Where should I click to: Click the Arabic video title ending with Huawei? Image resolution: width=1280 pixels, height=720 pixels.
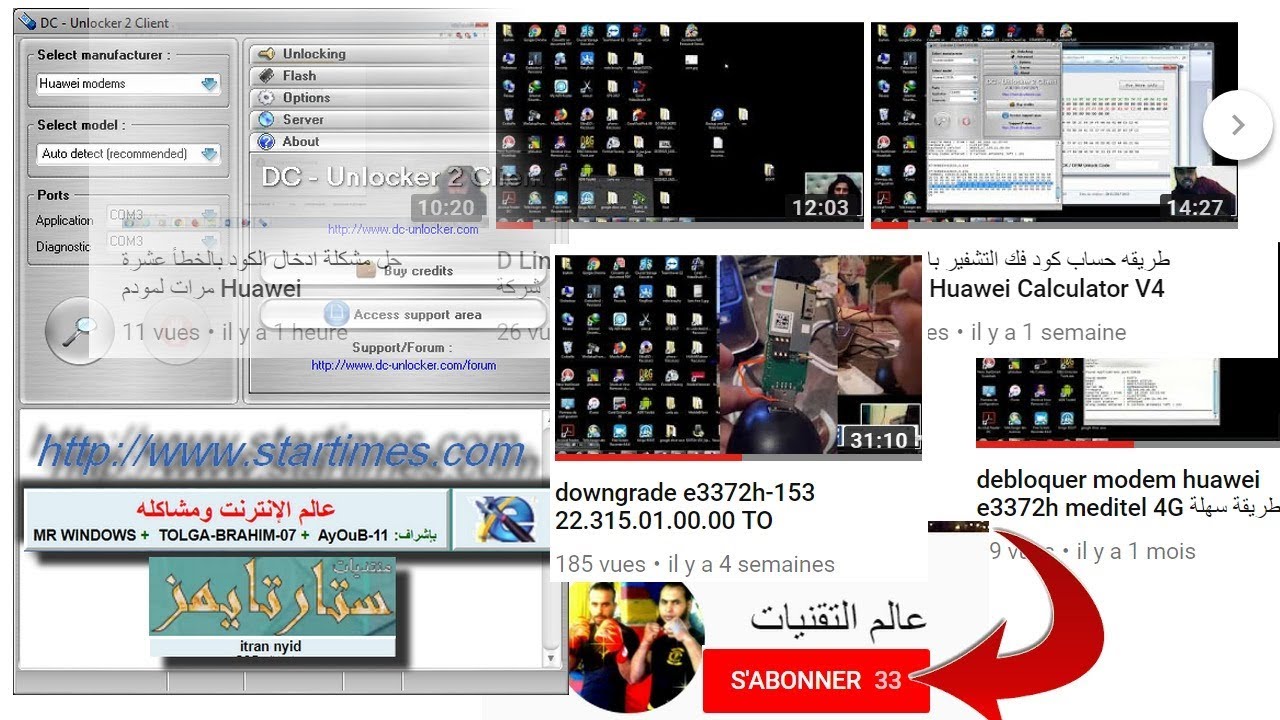[262, 275]
